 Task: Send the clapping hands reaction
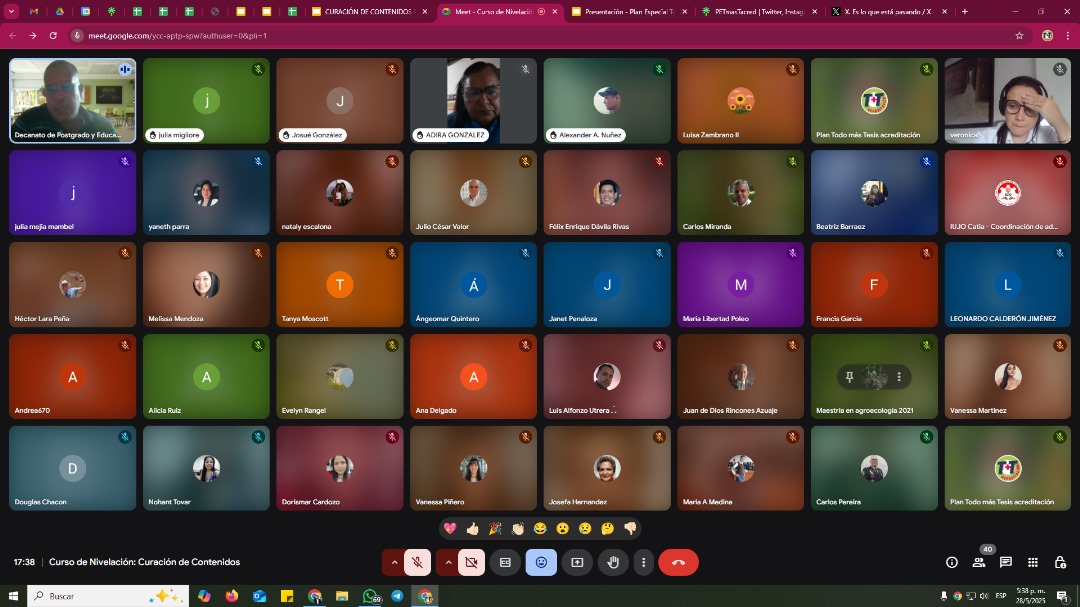pos(518,528)
